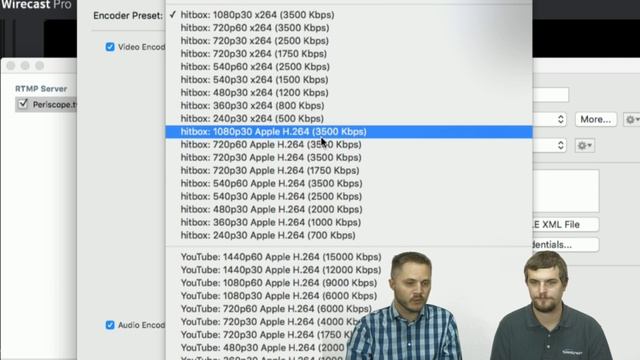Viewport: 640px width, 360px height.
Task: Click the More... button
Action: pos(596,119)
